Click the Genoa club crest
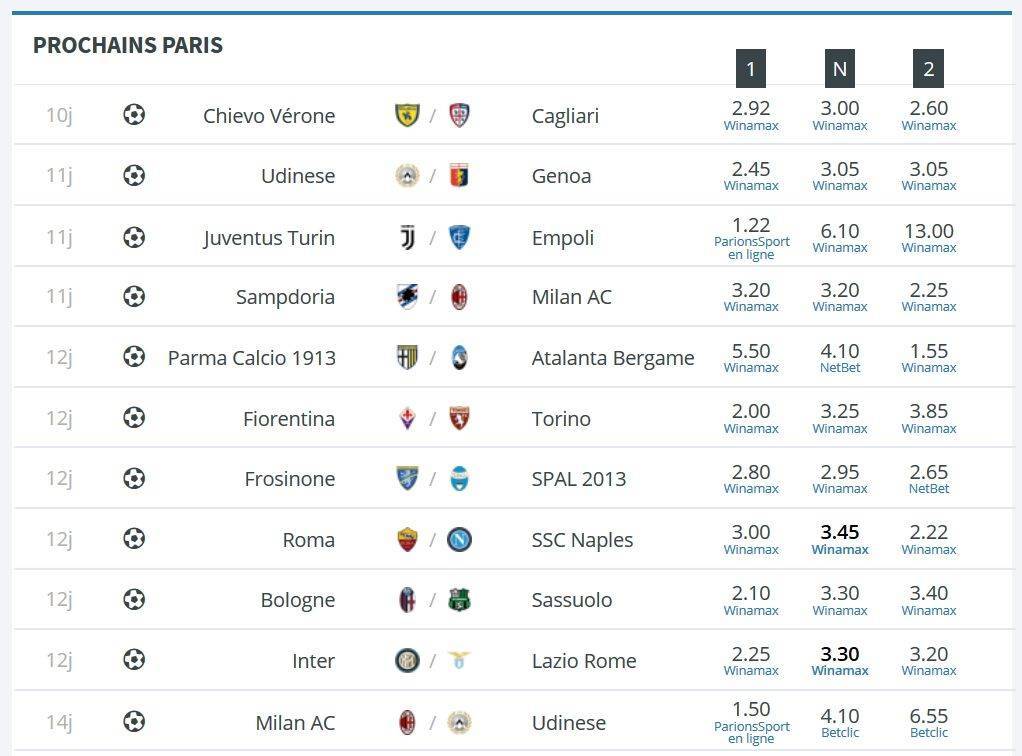Image resolution: width=1022 pixels, height=756 pixels. point(459,176)
